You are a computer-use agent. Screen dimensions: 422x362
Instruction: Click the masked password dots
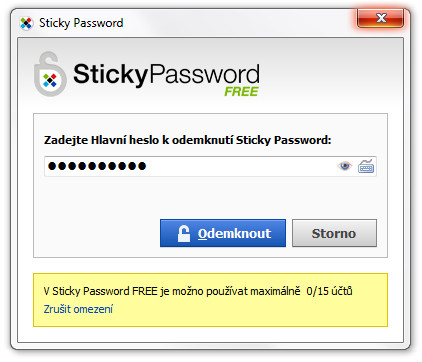(97, 166)
